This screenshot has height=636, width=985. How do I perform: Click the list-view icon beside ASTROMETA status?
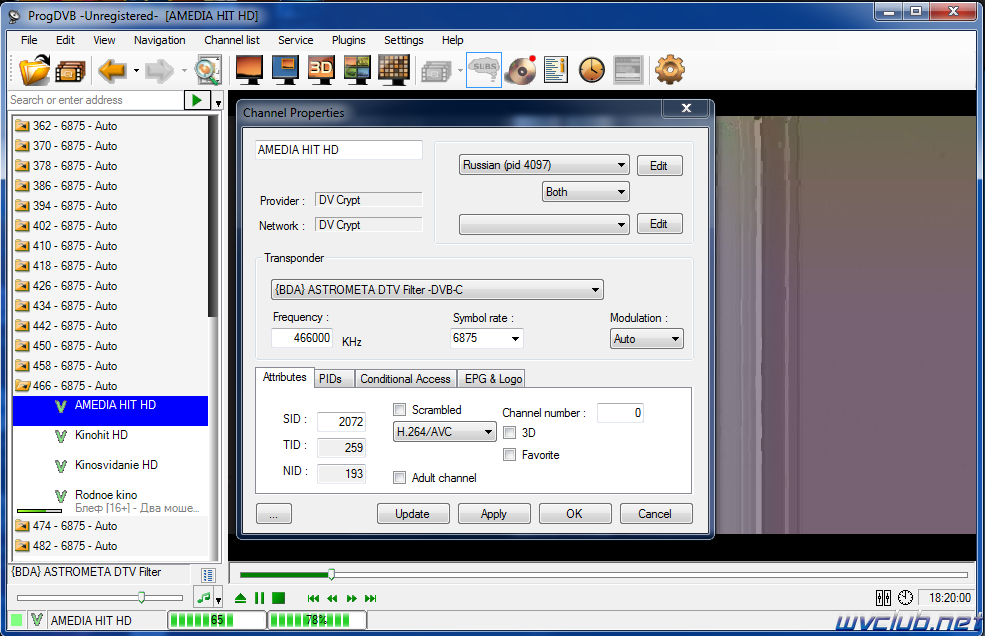point(208,575)
